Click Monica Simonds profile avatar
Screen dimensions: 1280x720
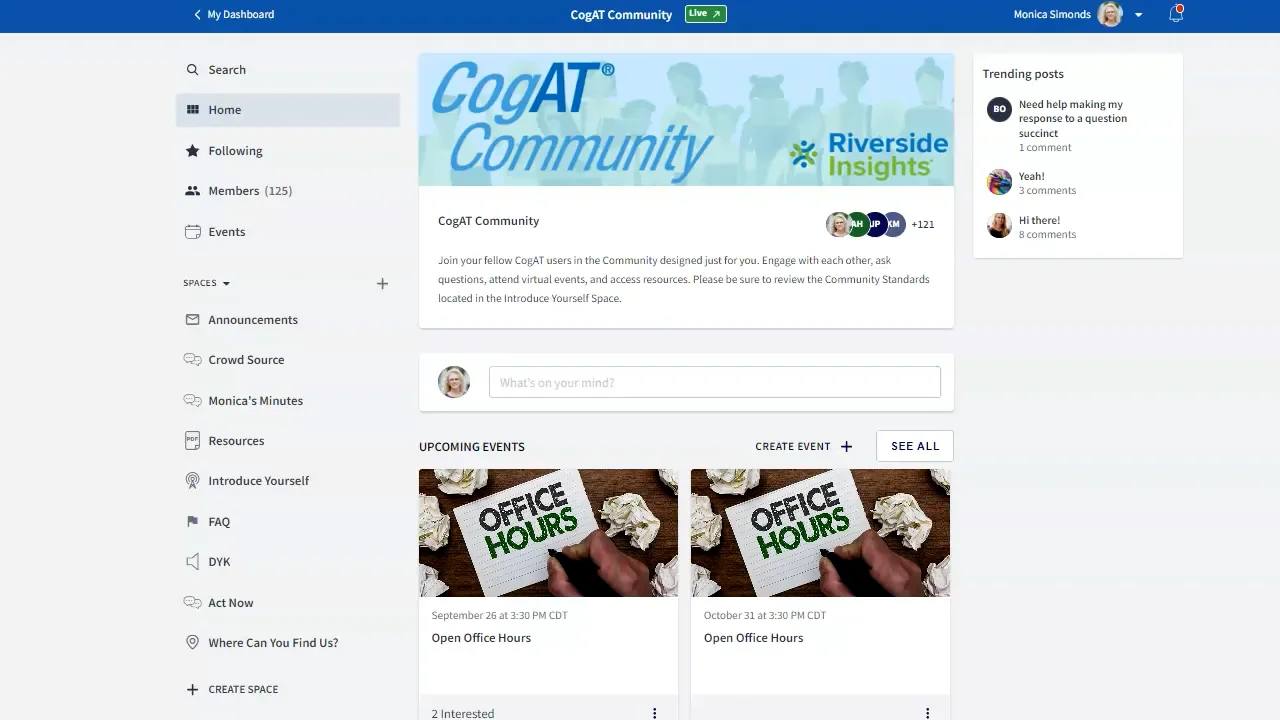click(1110, 14)
